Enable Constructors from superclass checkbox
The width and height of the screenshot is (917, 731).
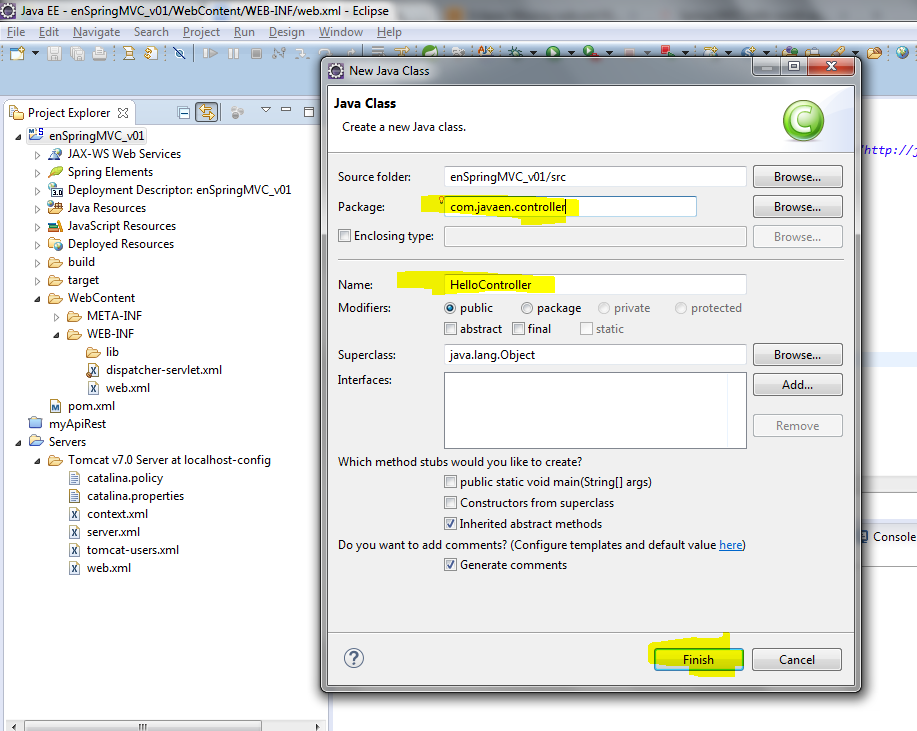tap(450, 503)
